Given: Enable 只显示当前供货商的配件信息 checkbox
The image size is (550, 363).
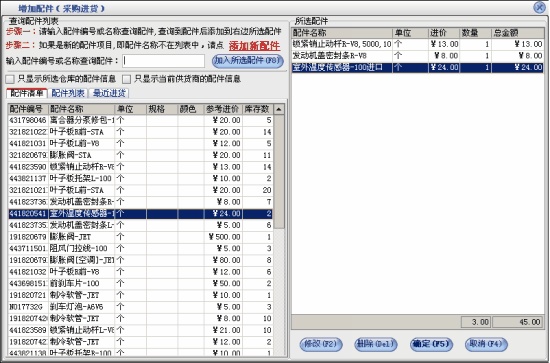Looking at the screenshot, I should pyautogui.click(x=126, y=79).
